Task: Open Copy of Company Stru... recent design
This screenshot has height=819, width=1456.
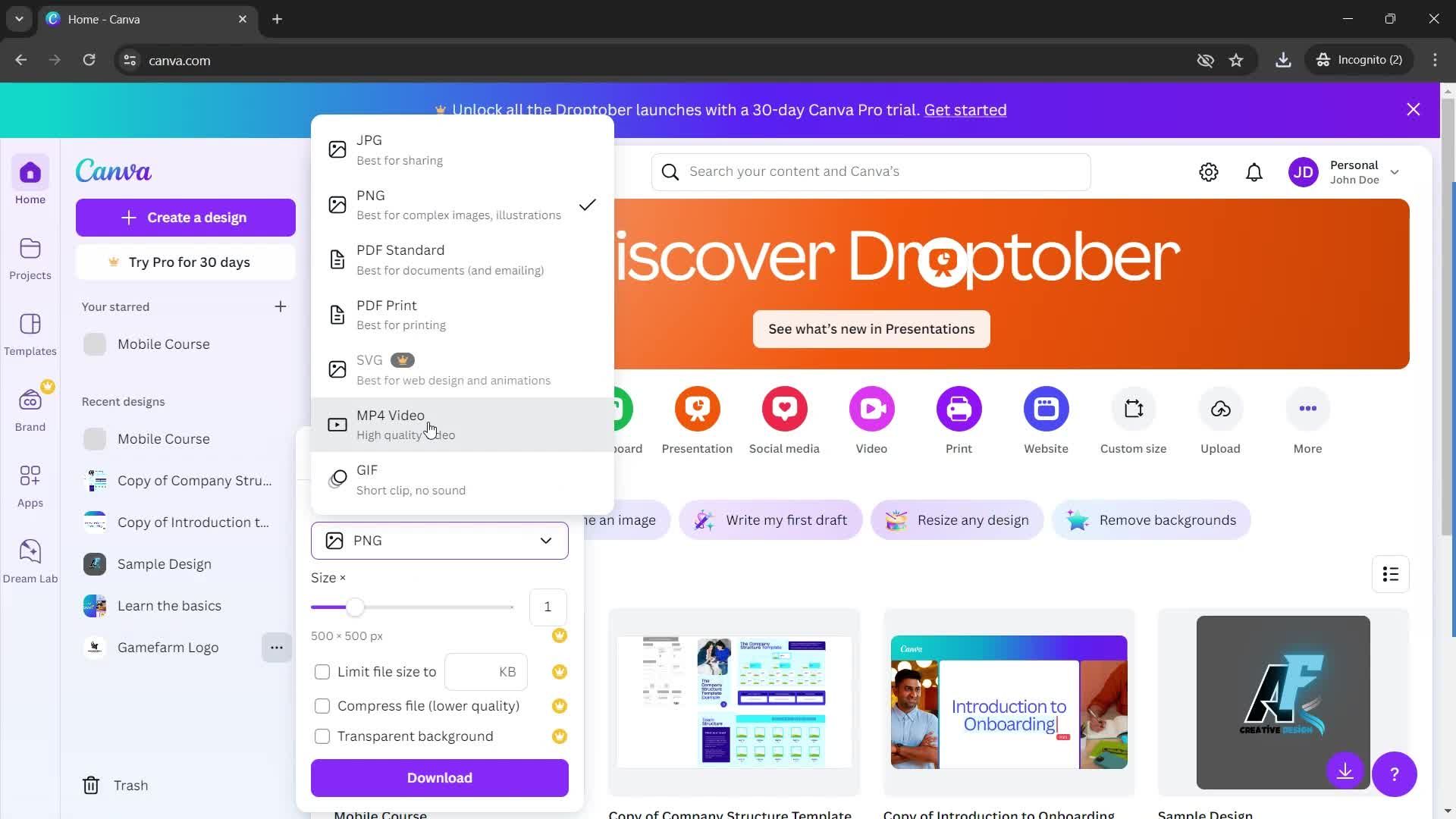Action: tap(186, 481)
